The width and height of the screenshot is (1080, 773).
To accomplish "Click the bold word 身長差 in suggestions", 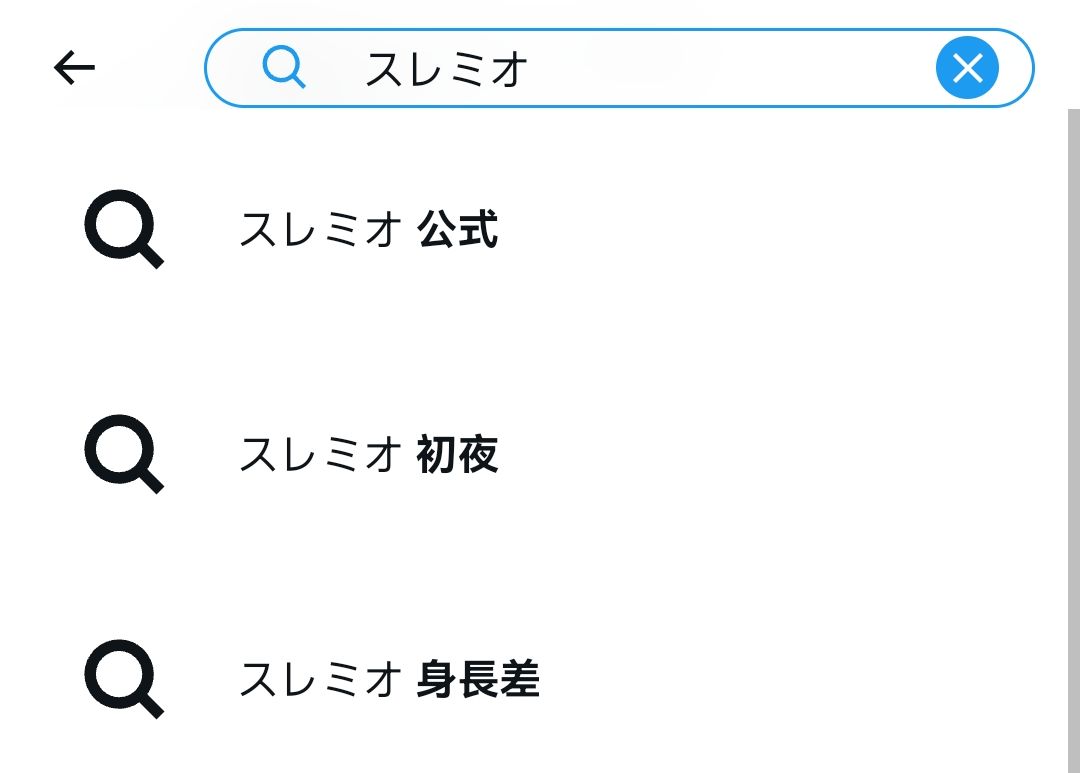I will coord(478,680).
